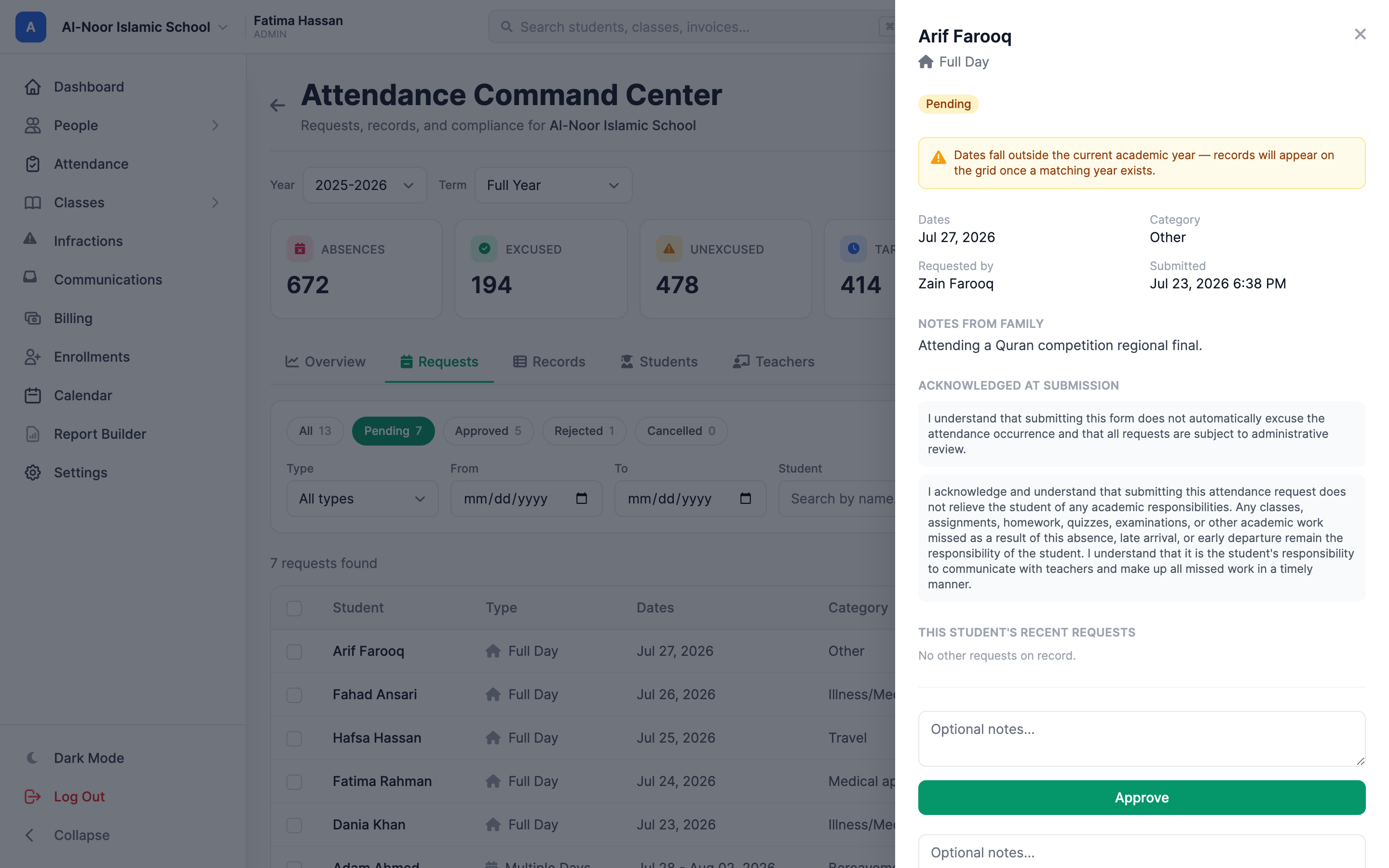This screenshot has height=868, width=1389.
Task: Open the Year 2025-2026 dropdown
Action: [x=365, y=185]
